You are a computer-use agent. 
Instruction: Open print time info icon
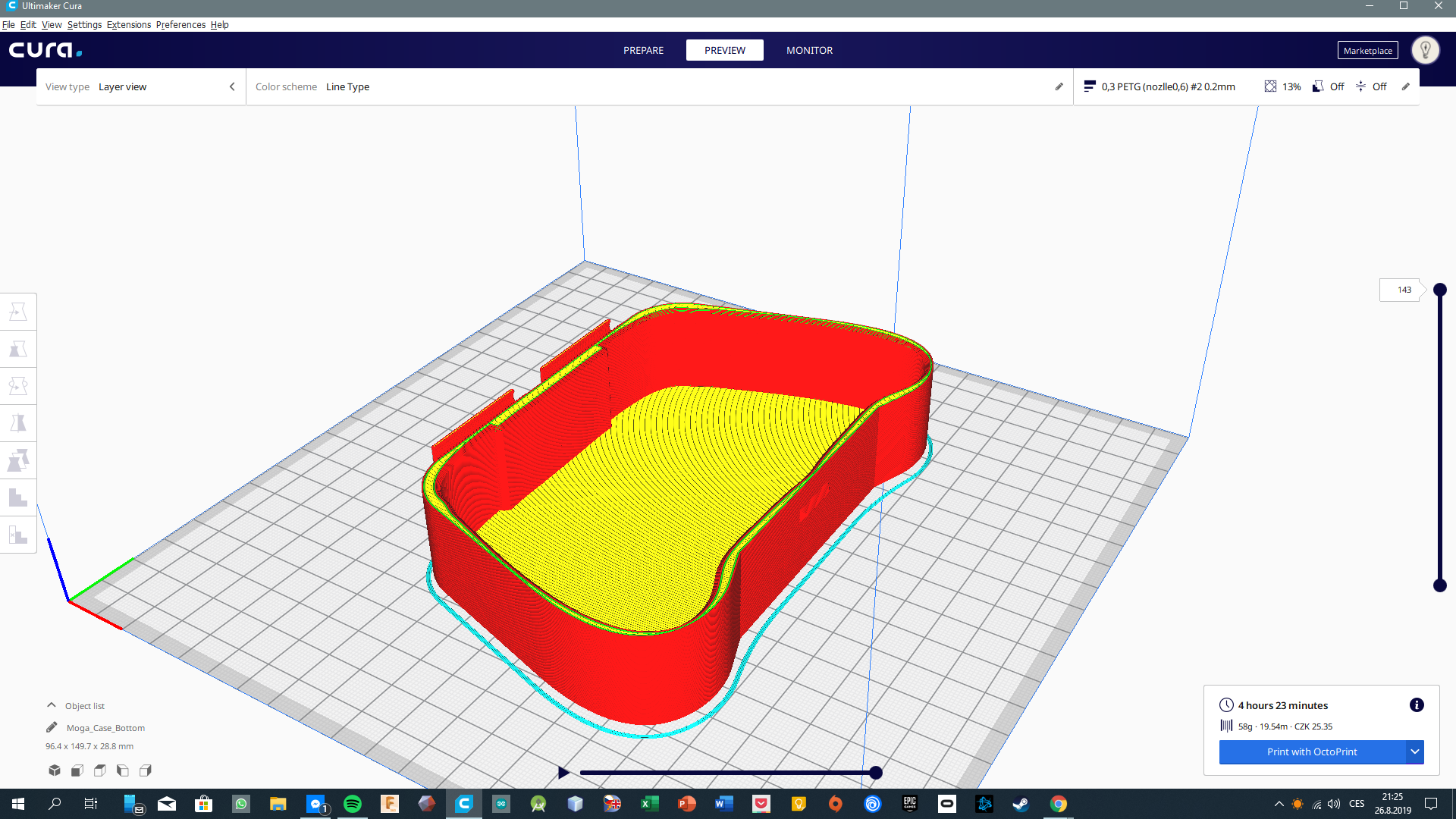point(1417,705)
